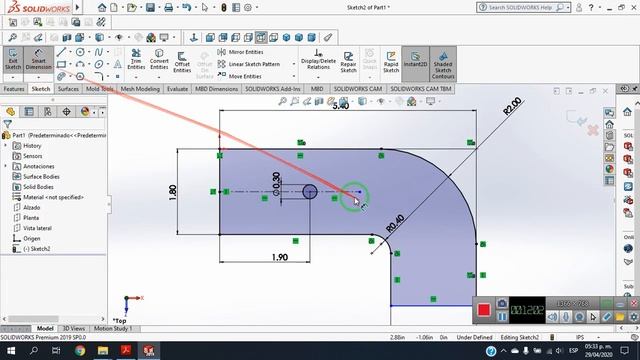Open the MBD Dimensions tab
This screenshot has width=640, height=360.
pyautogui.click(x=216, y=89)
